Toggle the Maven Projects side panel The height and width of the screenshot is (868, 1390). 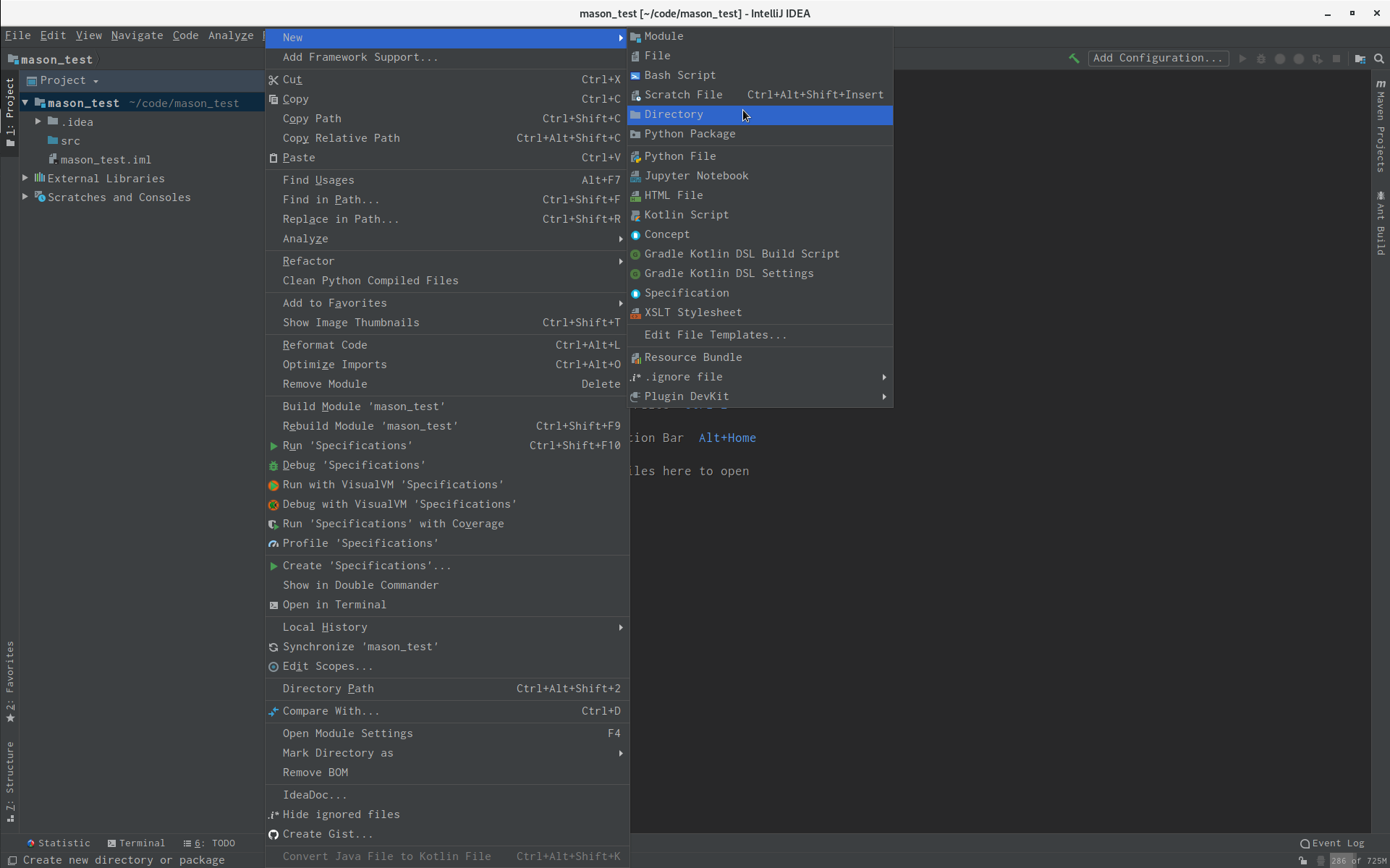[1381, 126]
